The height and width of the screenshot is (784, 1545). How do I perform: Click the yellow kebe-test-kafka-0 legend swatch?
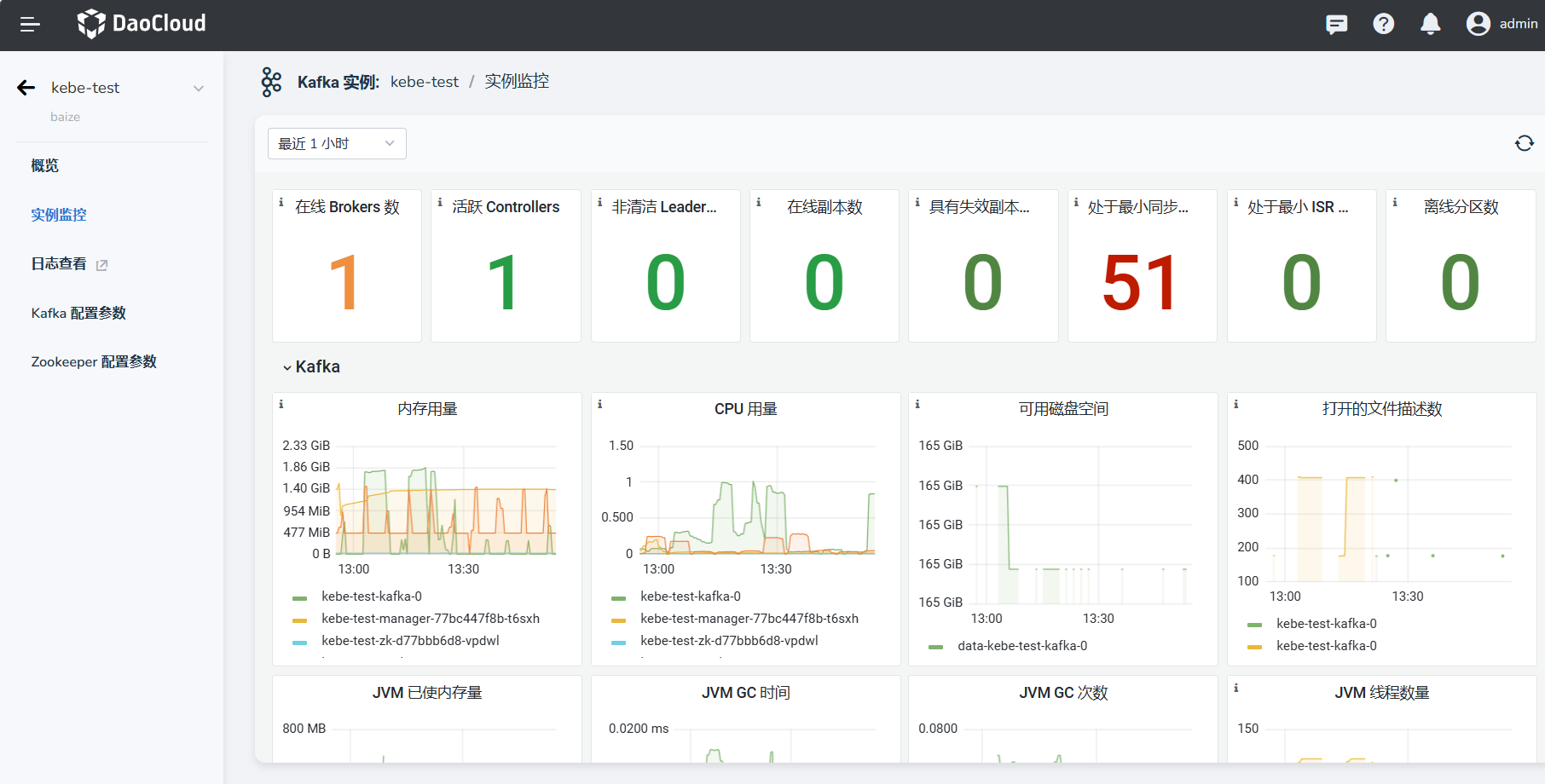click(x=1254, y=647)
